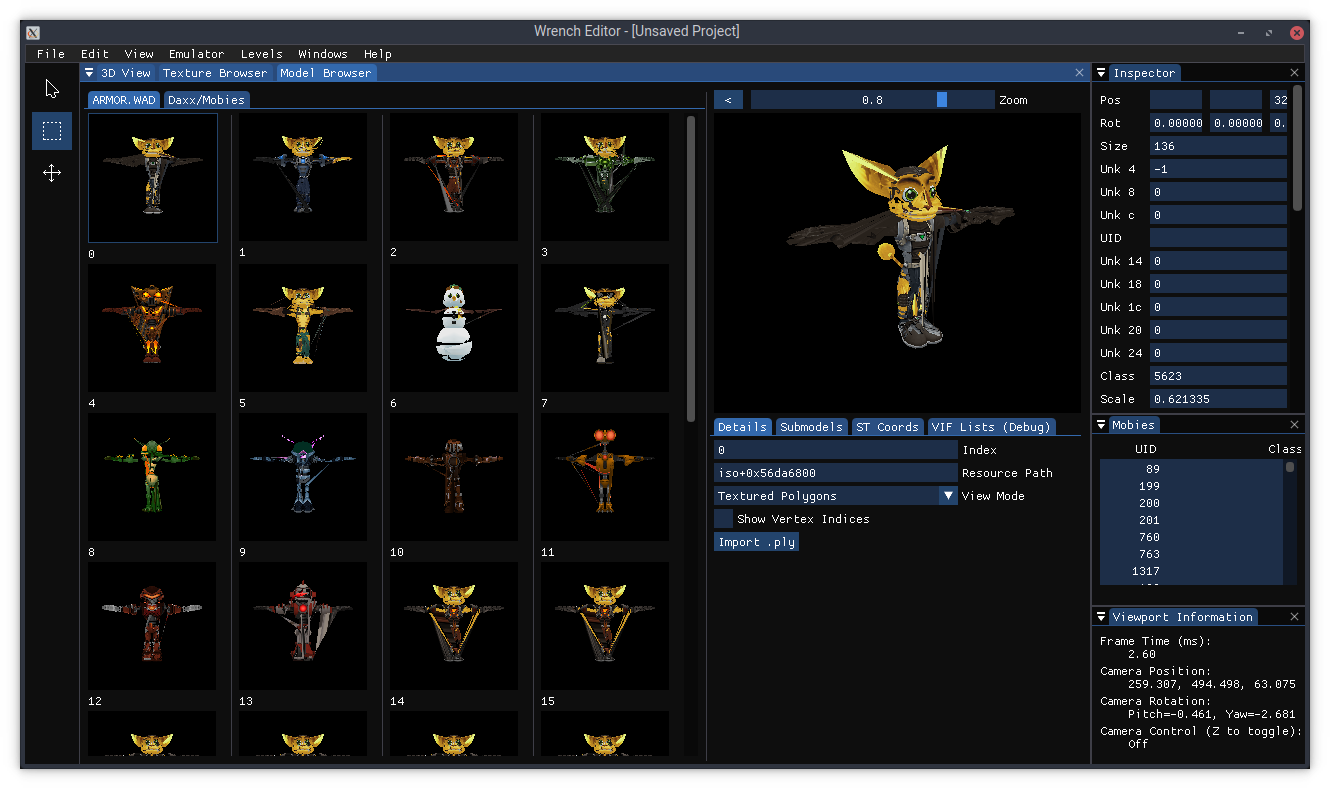Activate the rectangular selection tool
Screen dimensions: 1330x789
coord(52,131)
